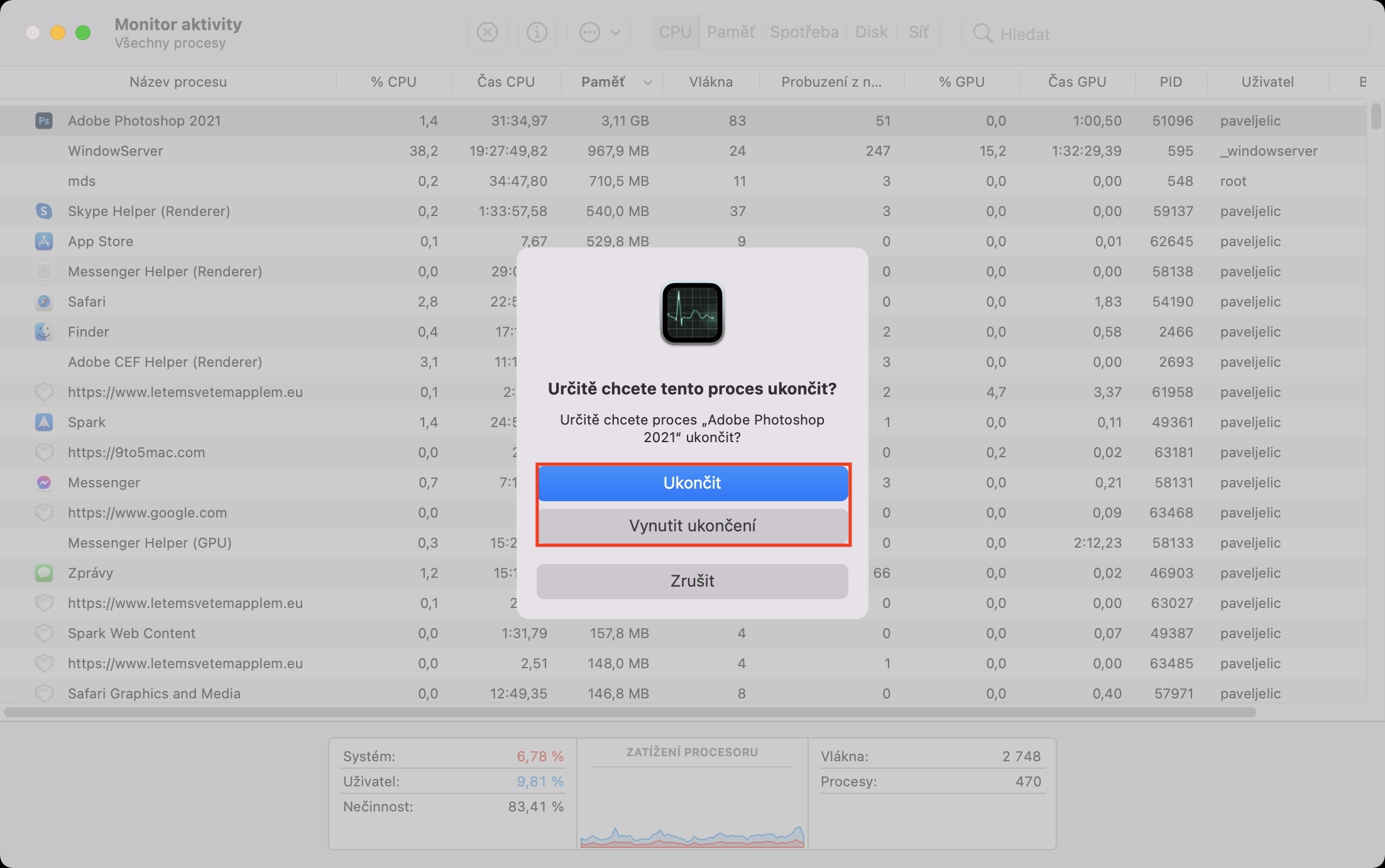Image resolution: width=1385 pixels, height=868 pixels.
Task: Toggle sort arrow on Paměť column
Action: click(x=648, y=82)
